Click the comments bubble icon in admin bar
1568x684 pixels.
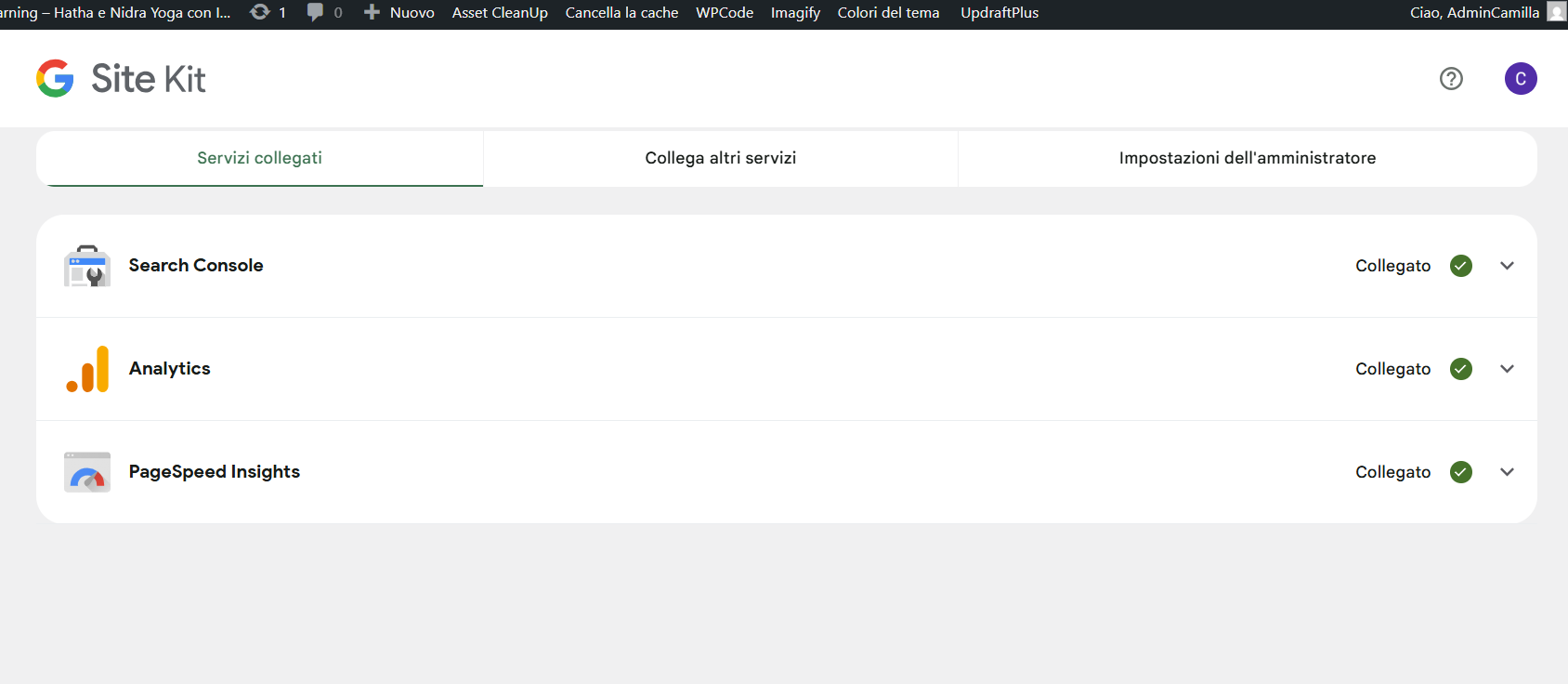(316, 12)
